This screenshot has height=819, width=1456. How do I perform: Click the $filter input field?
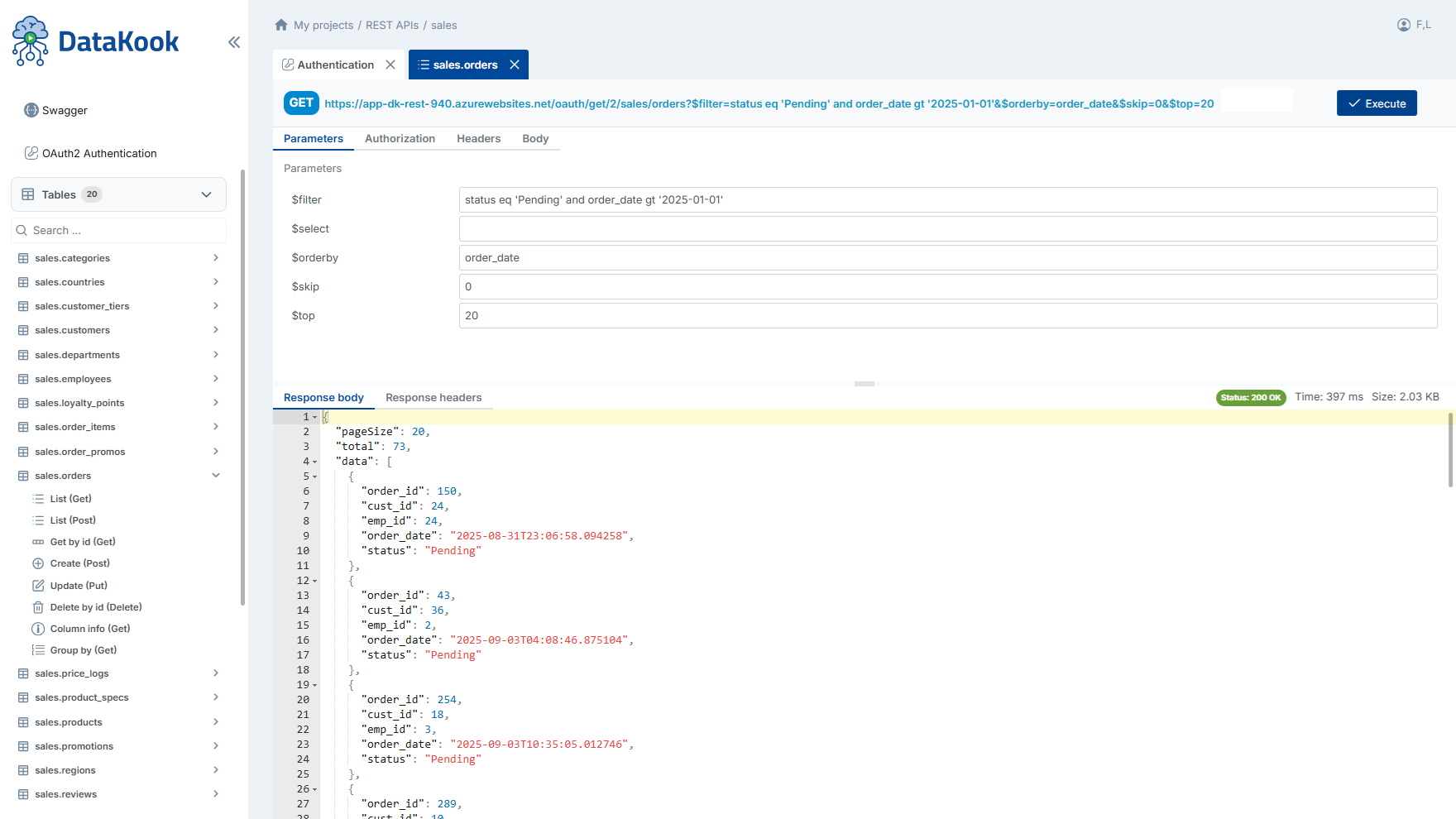tap(948, 199)
